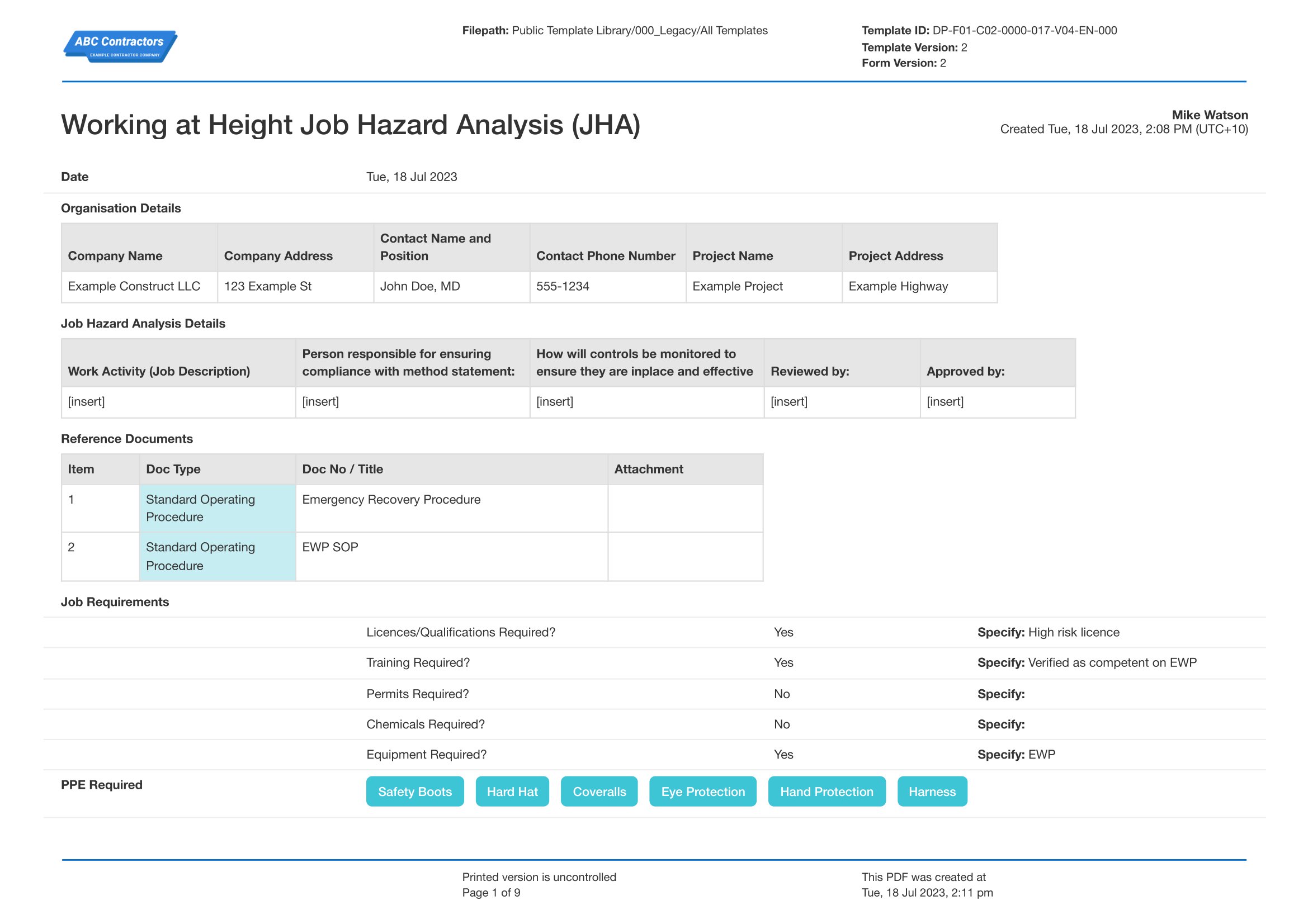Click Emergency Recovery Procedure title
This screenshot has height=924, width=1308.
391,499
